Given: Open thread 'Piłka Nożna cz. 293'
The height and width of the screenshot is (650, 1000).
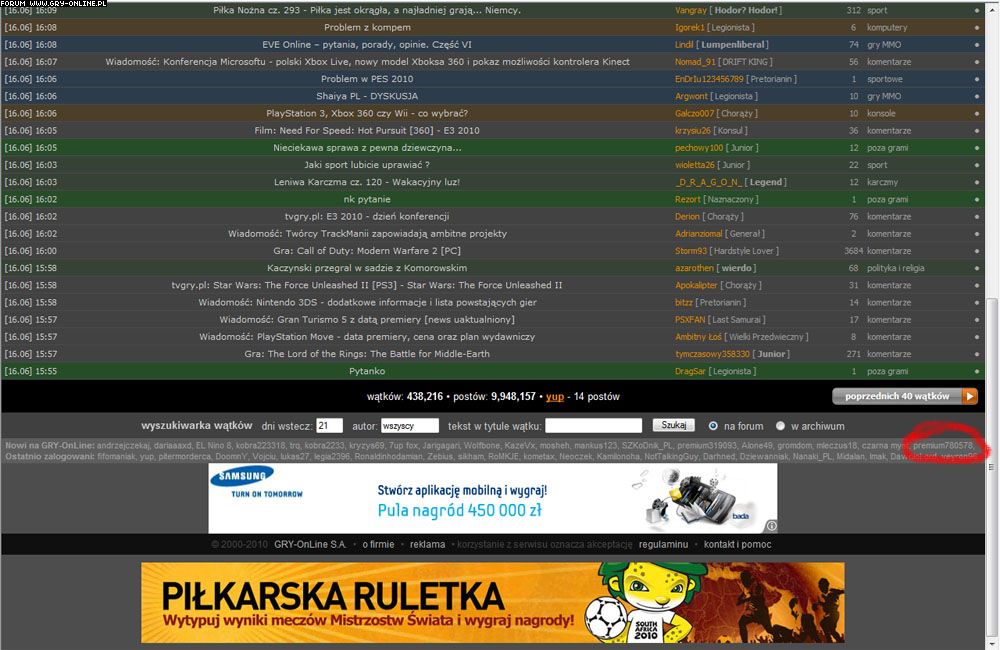Looking at the screenshot, I should pyautogui.click(x=367, y=10).
